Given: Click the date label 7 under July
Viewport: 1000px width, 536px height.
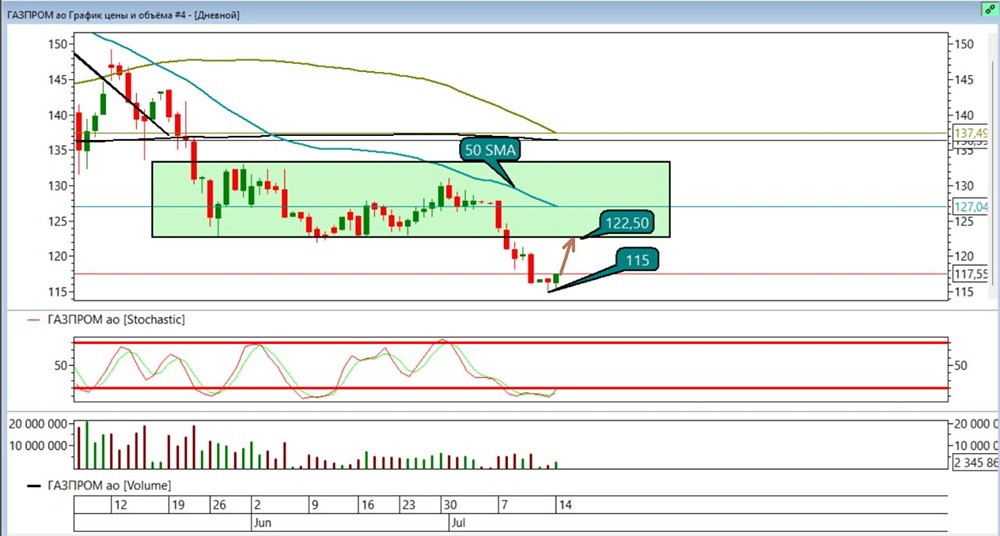Looking at the screenshot, I should [x=503, y=505].
